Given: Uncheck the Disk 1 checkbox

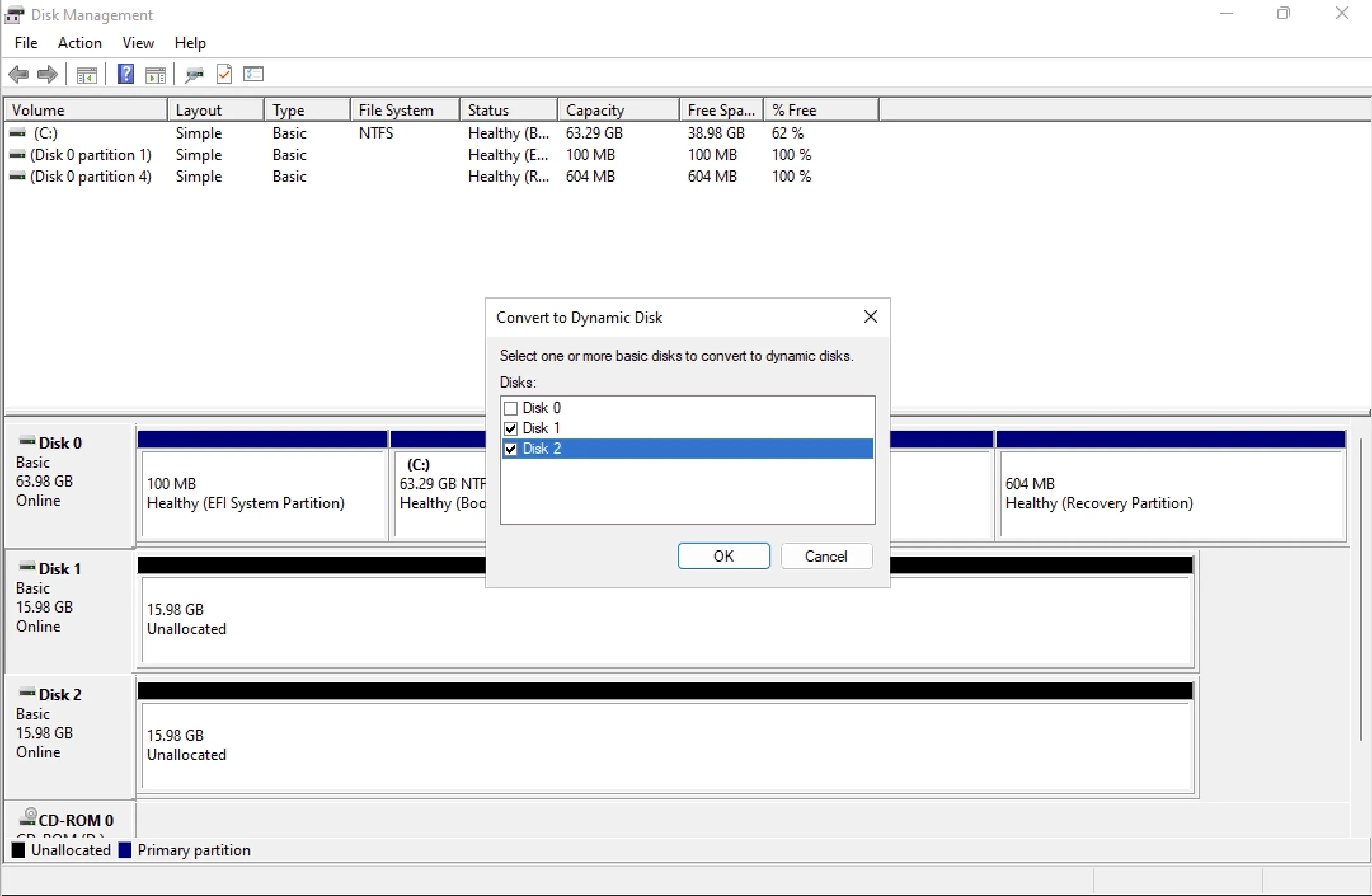Looking at the screenshot, I should click(x=511, y=428).
